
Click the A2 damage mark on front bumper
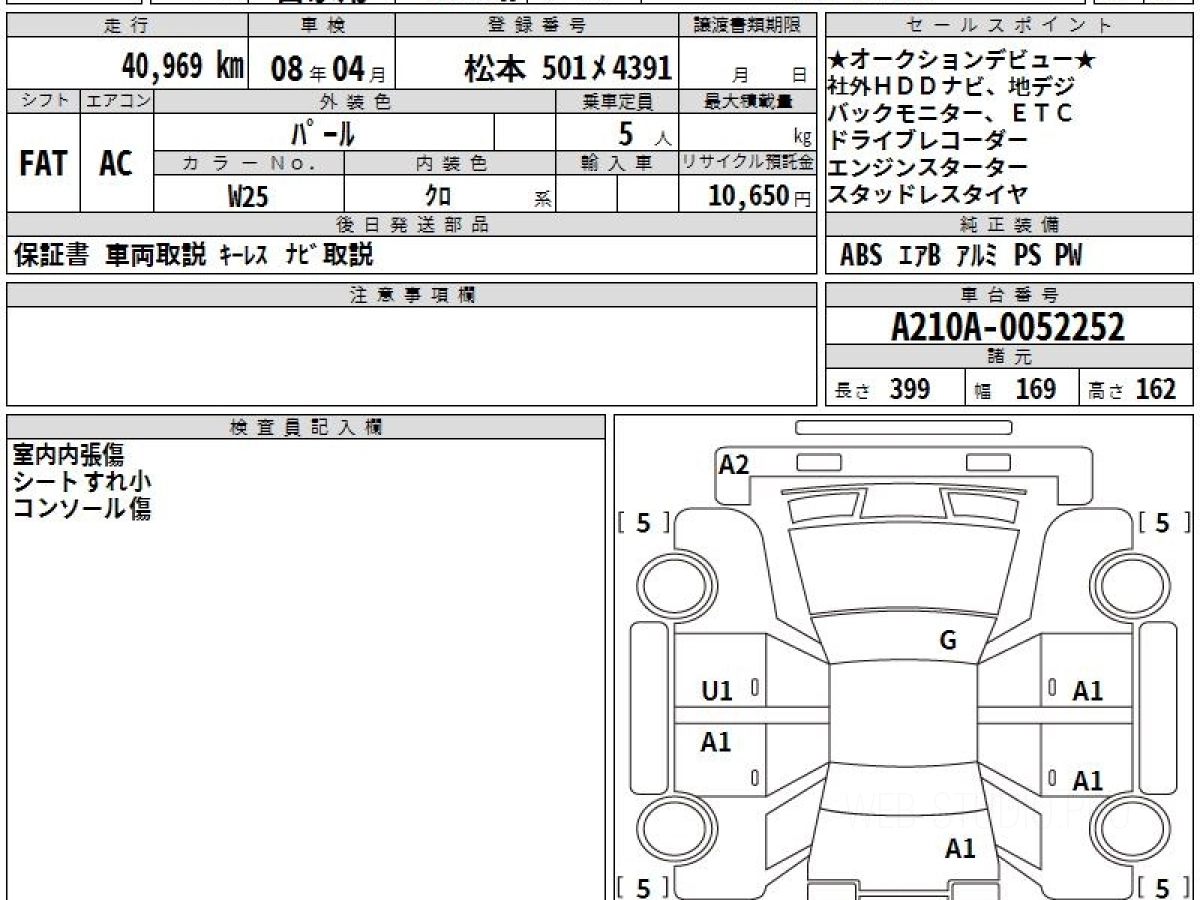click(734, 464)
